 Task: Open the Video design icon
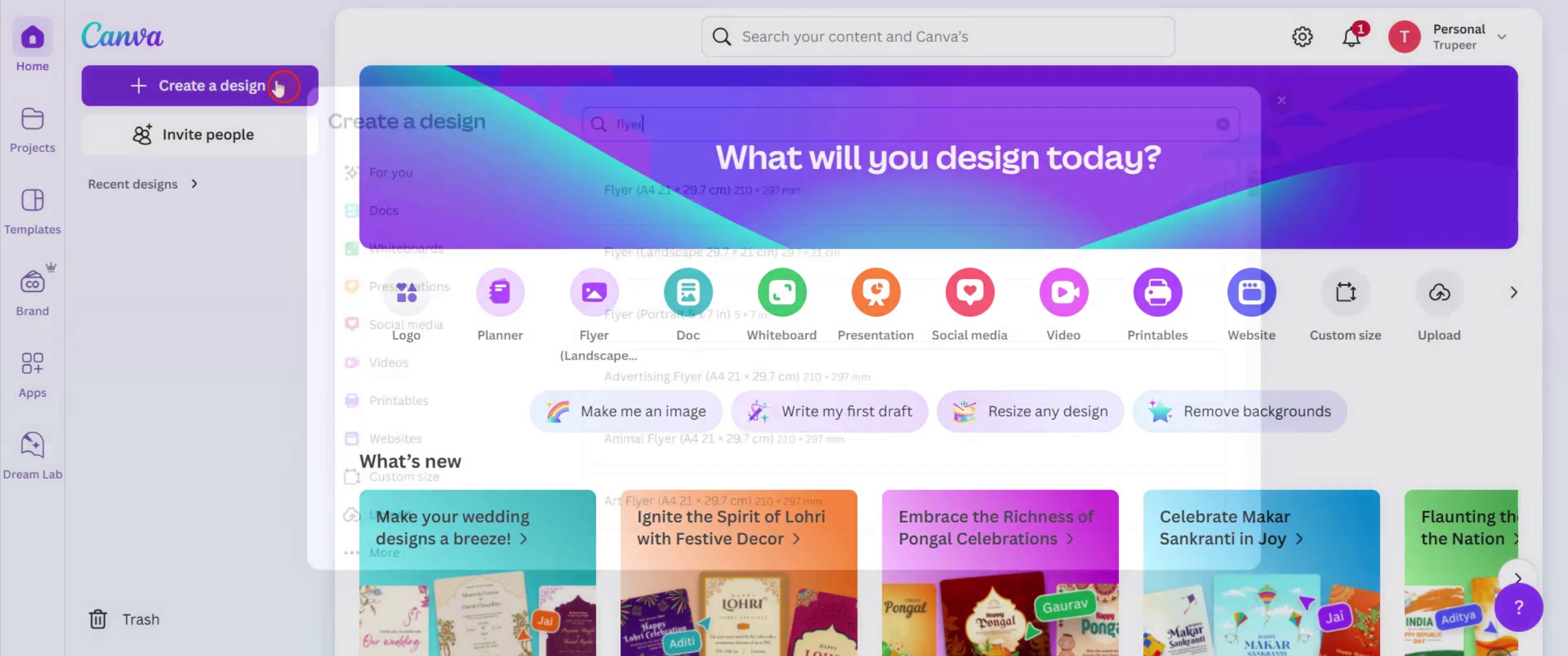[1063, 292]
